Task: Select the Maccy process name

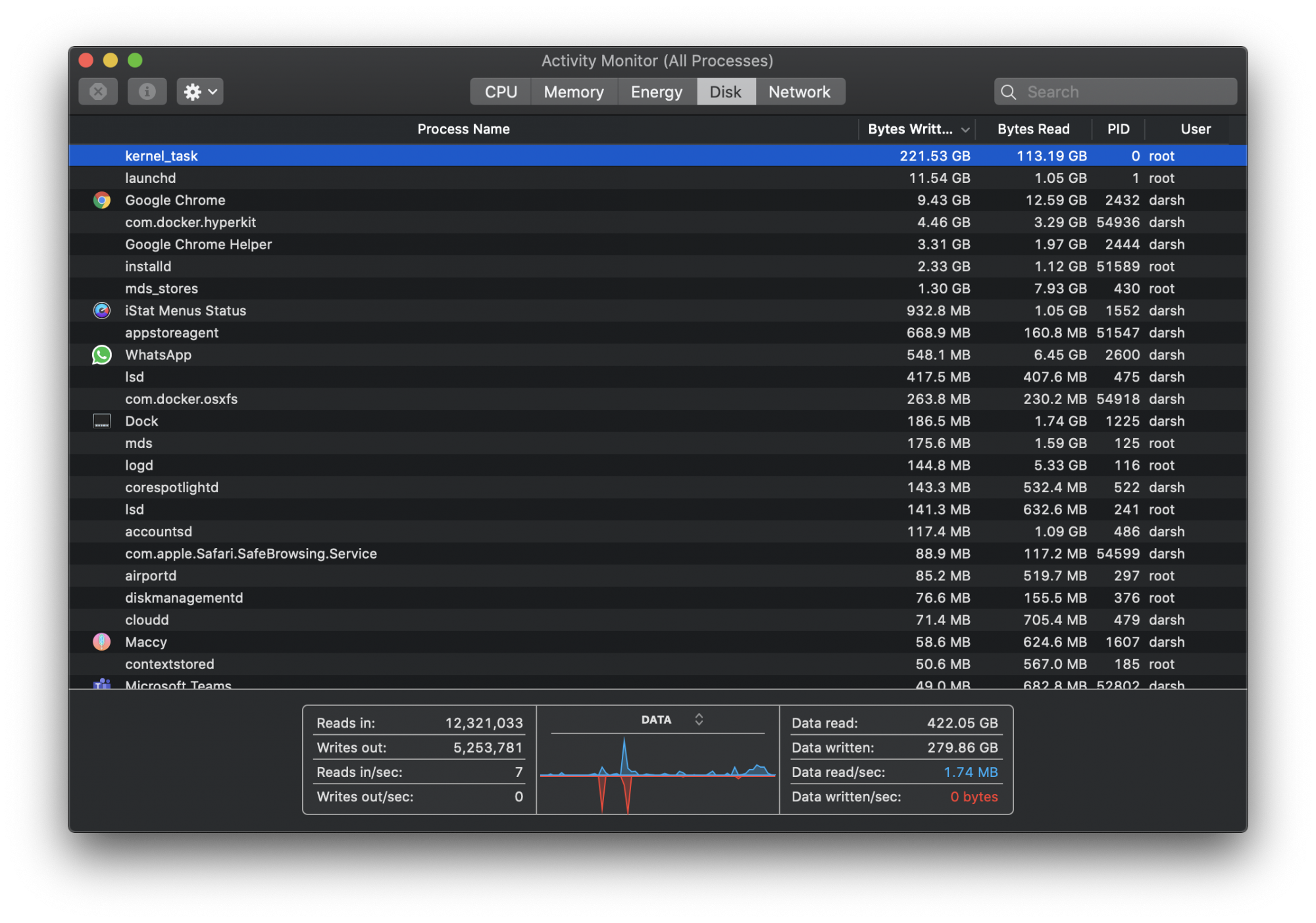Action: coord(146,642)
